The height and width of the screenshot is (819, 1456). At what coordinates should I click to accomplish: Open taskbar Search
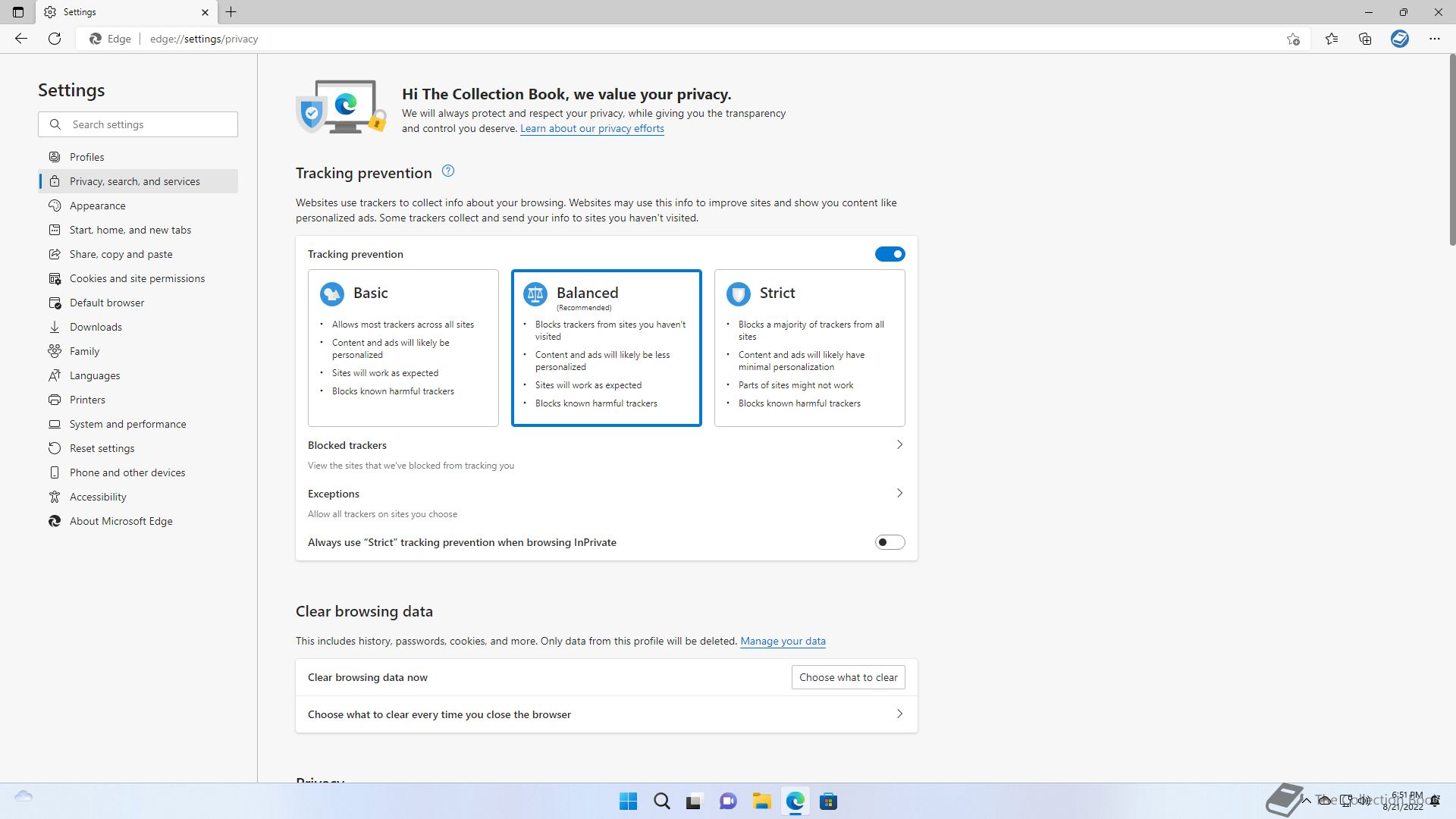pyautogui.click(x=662, y=802)
